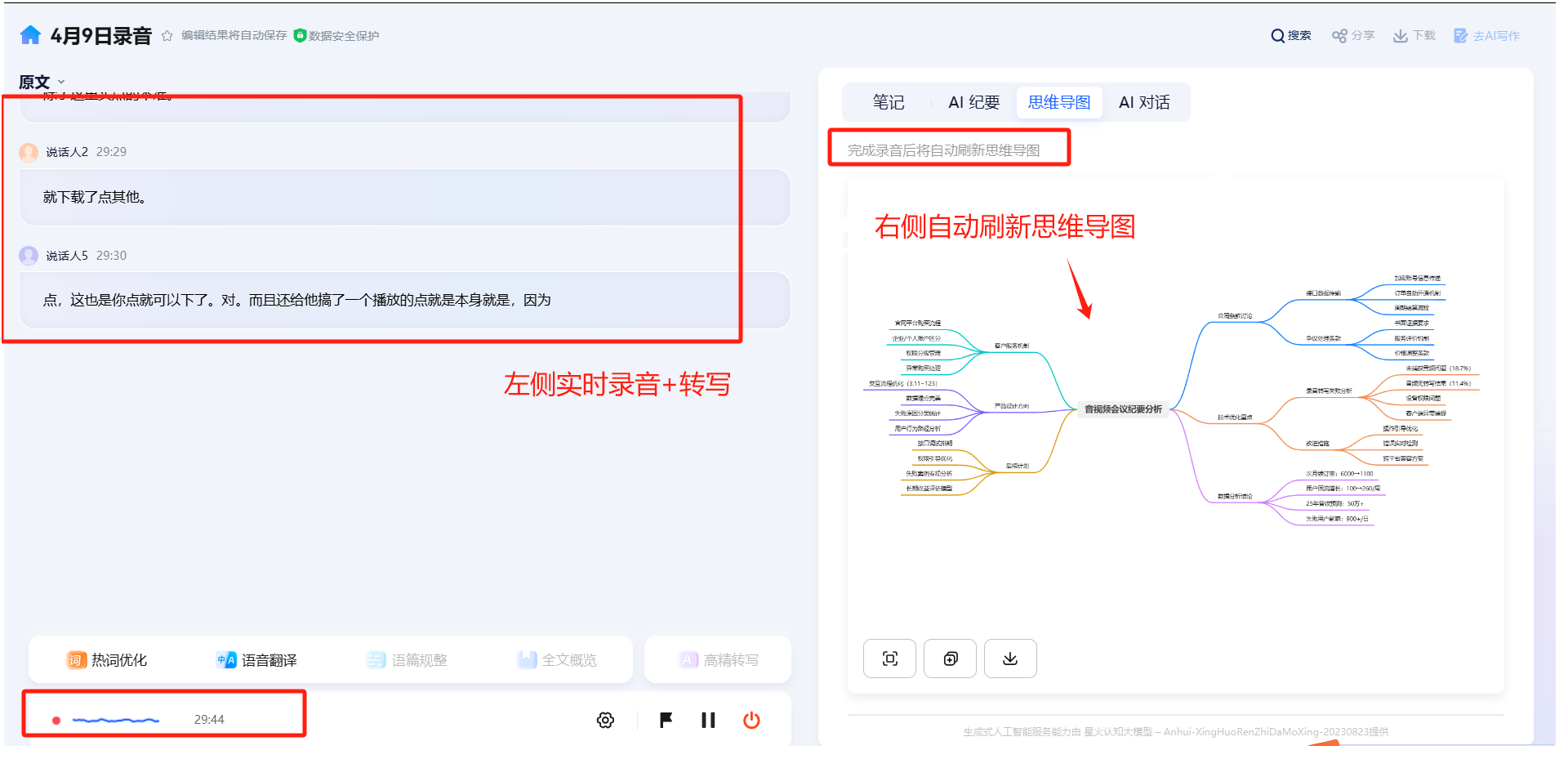Open the AI 对话 tab

pos(1144,102)
